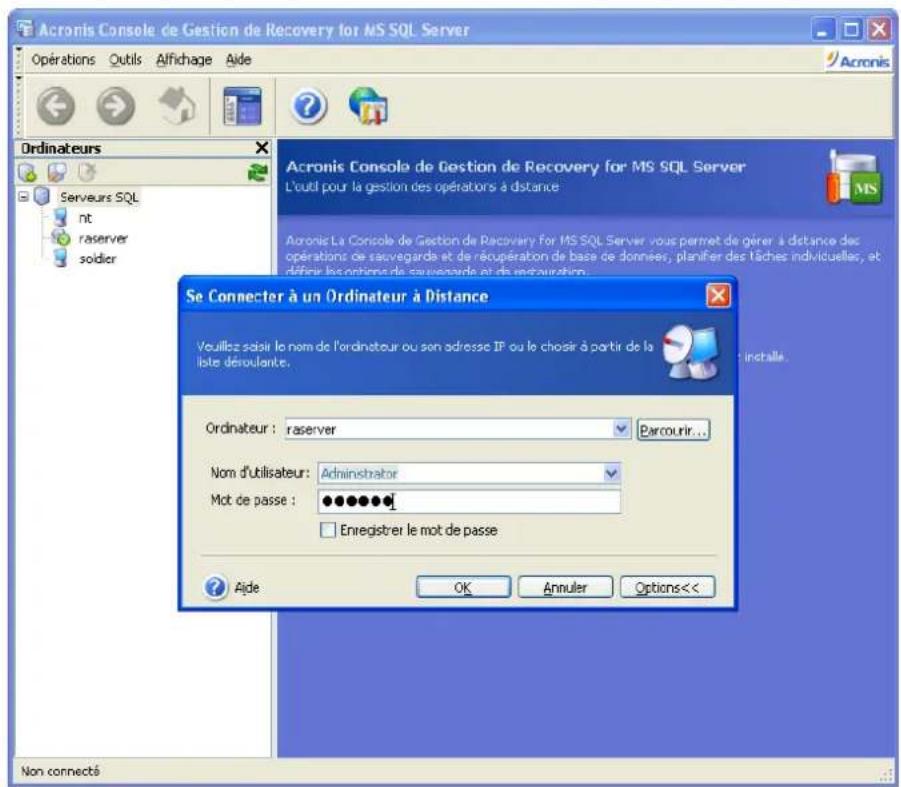This screenshot has width=901, height=787.
Task: Open the Opérations menu
Action: click(63, 60)
